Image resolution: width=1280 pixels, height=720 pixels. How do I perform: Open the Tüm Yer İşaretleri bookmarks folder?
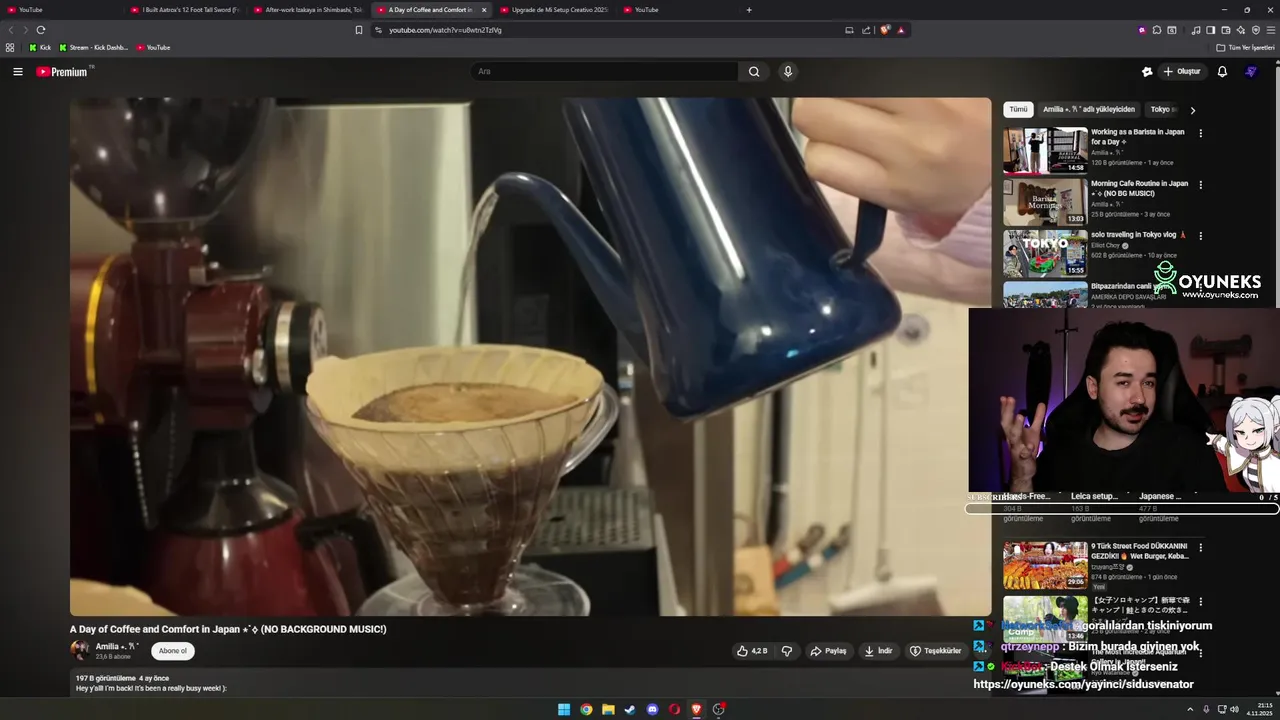coord(1246,47)
